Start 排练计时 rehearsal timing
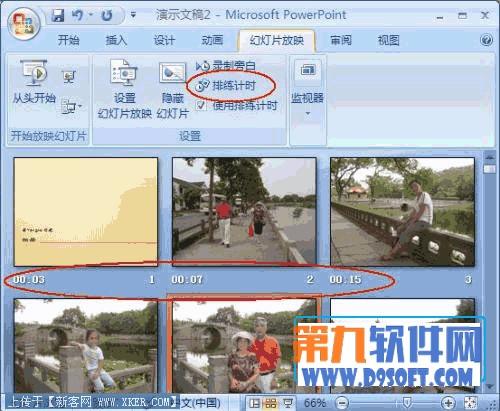The width and height of the screenshot is (500, 411). click(x=226, y=86)
